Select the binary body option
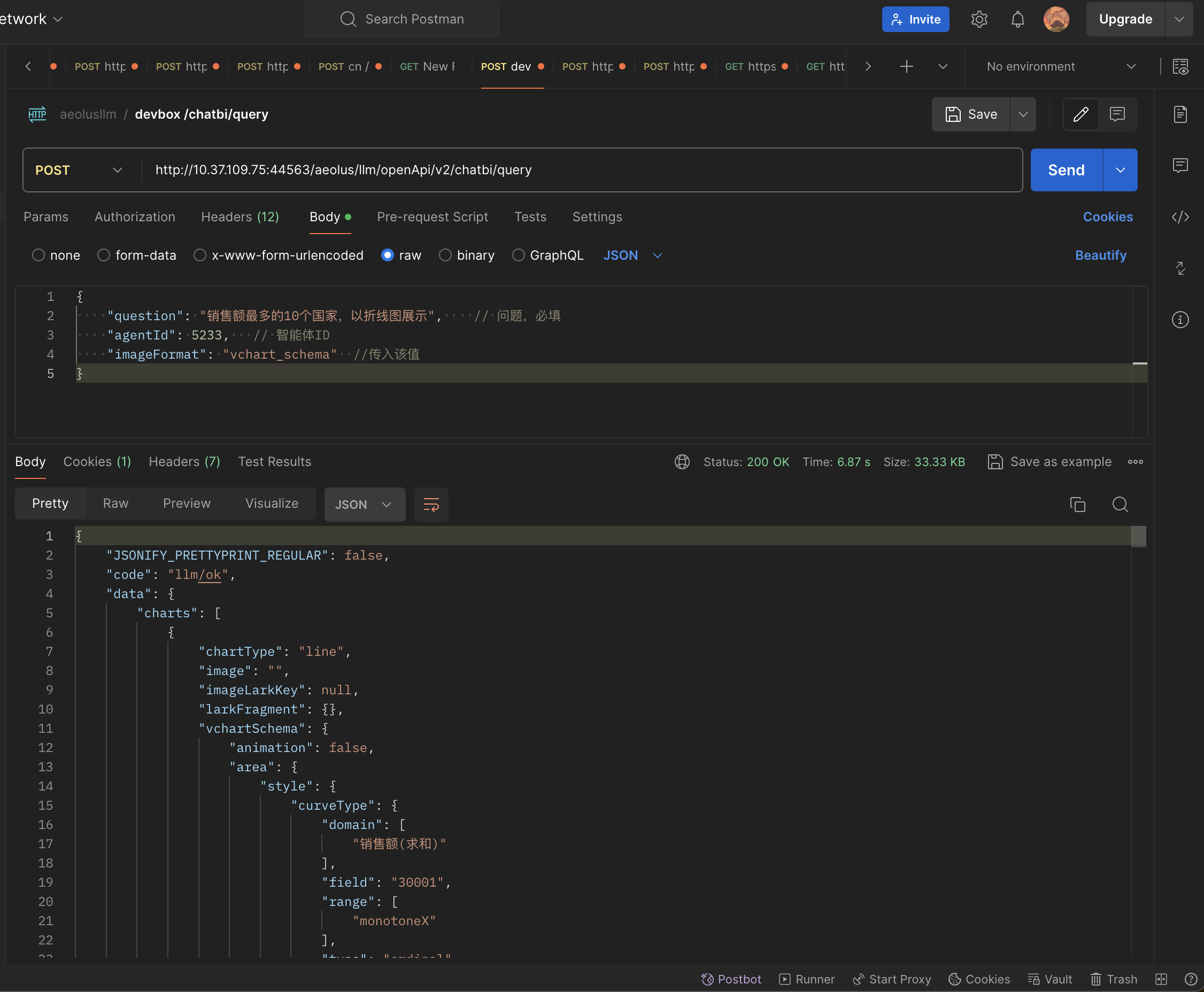 (445, 255)
